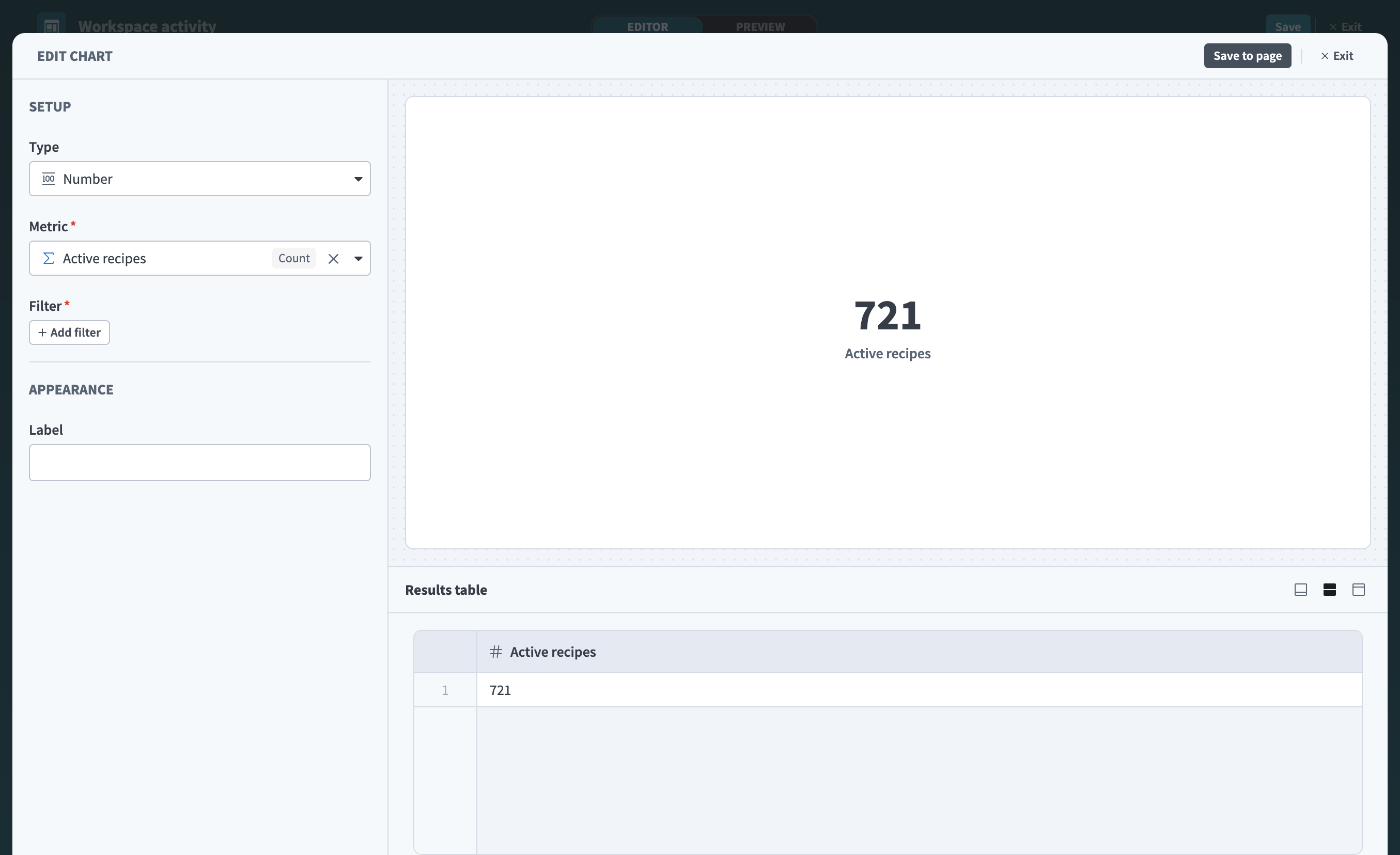The width and height of the screenshot is (1400, 855).
Task: Select the table-with-header layout icon
Action: click(x=1359, y=590)
